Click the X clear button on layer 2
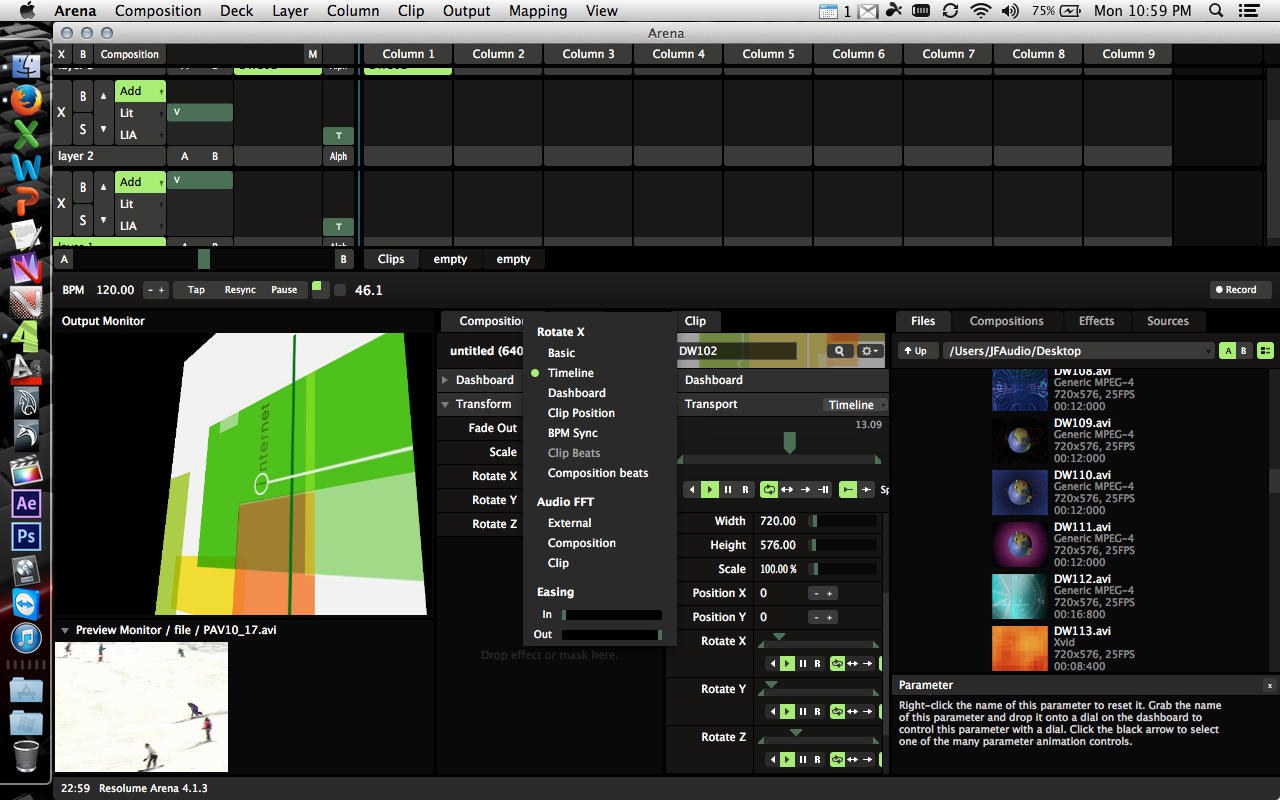This screenshot has height=800, width=1280. 61,112
